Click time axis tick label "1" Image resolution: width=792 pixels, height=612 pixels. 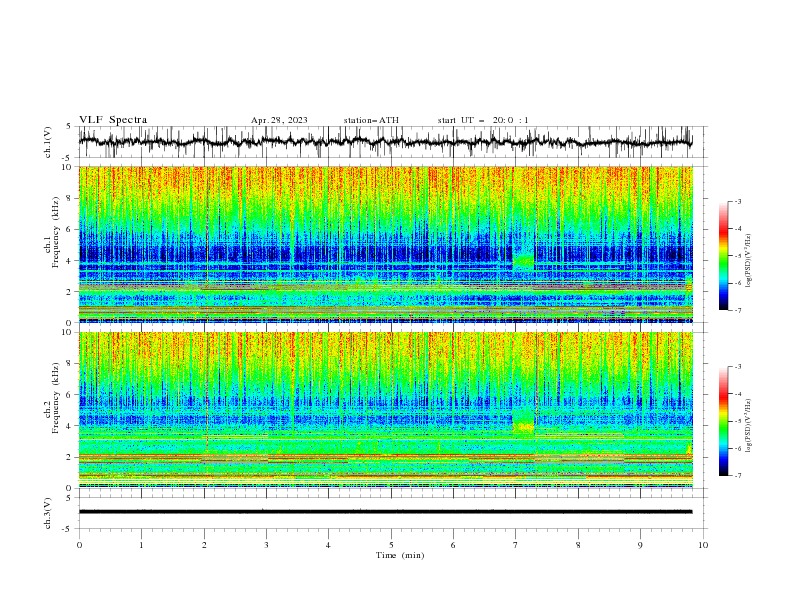[141, 545]
